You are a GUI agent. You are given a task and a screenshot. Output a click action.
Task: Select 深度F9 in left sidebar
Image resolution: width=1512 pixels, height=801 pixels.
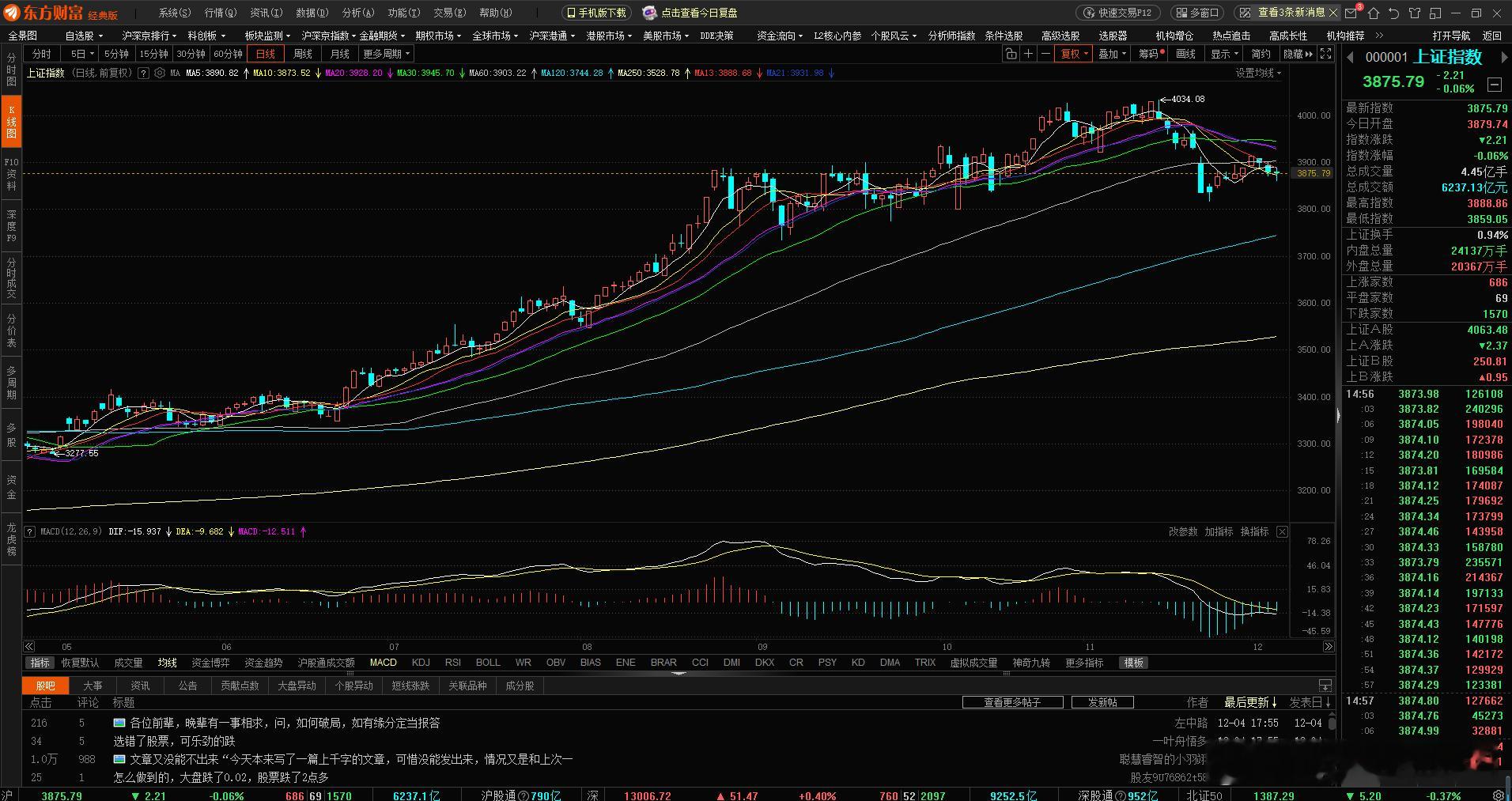(x=11, y=226)
